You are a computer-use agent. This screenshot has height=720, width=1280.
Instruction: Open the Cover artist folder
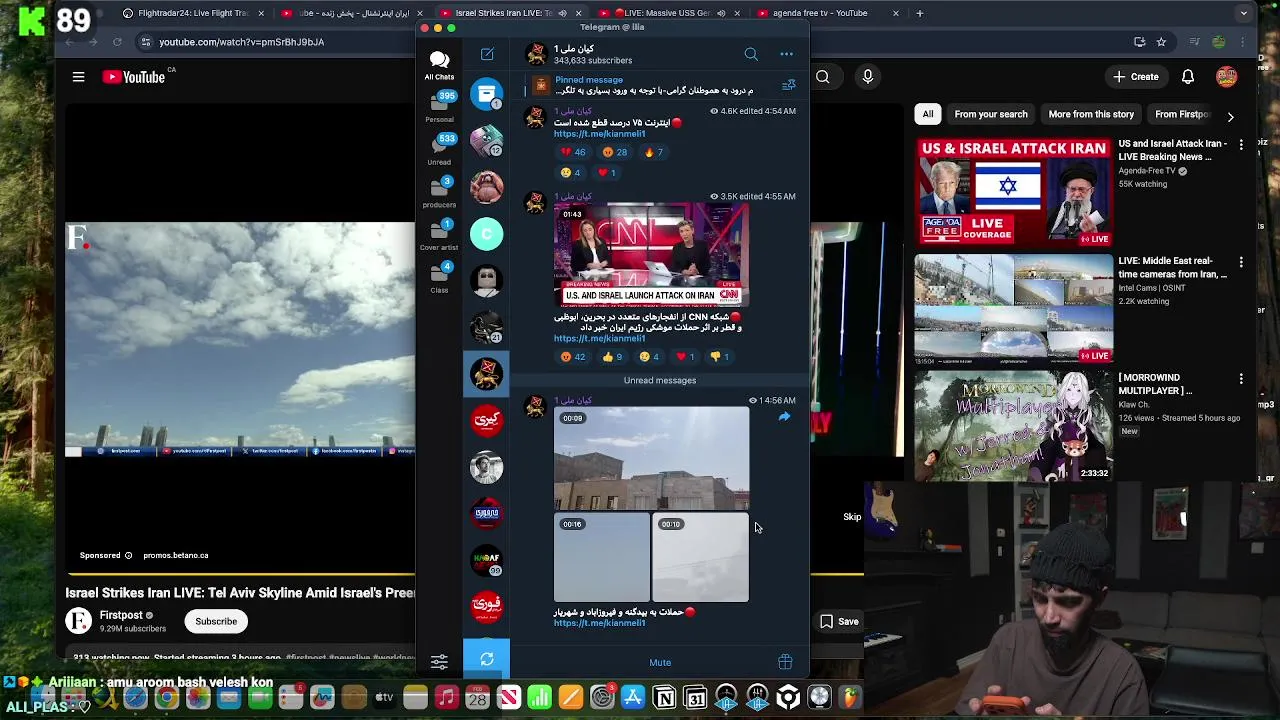[439, 236]
